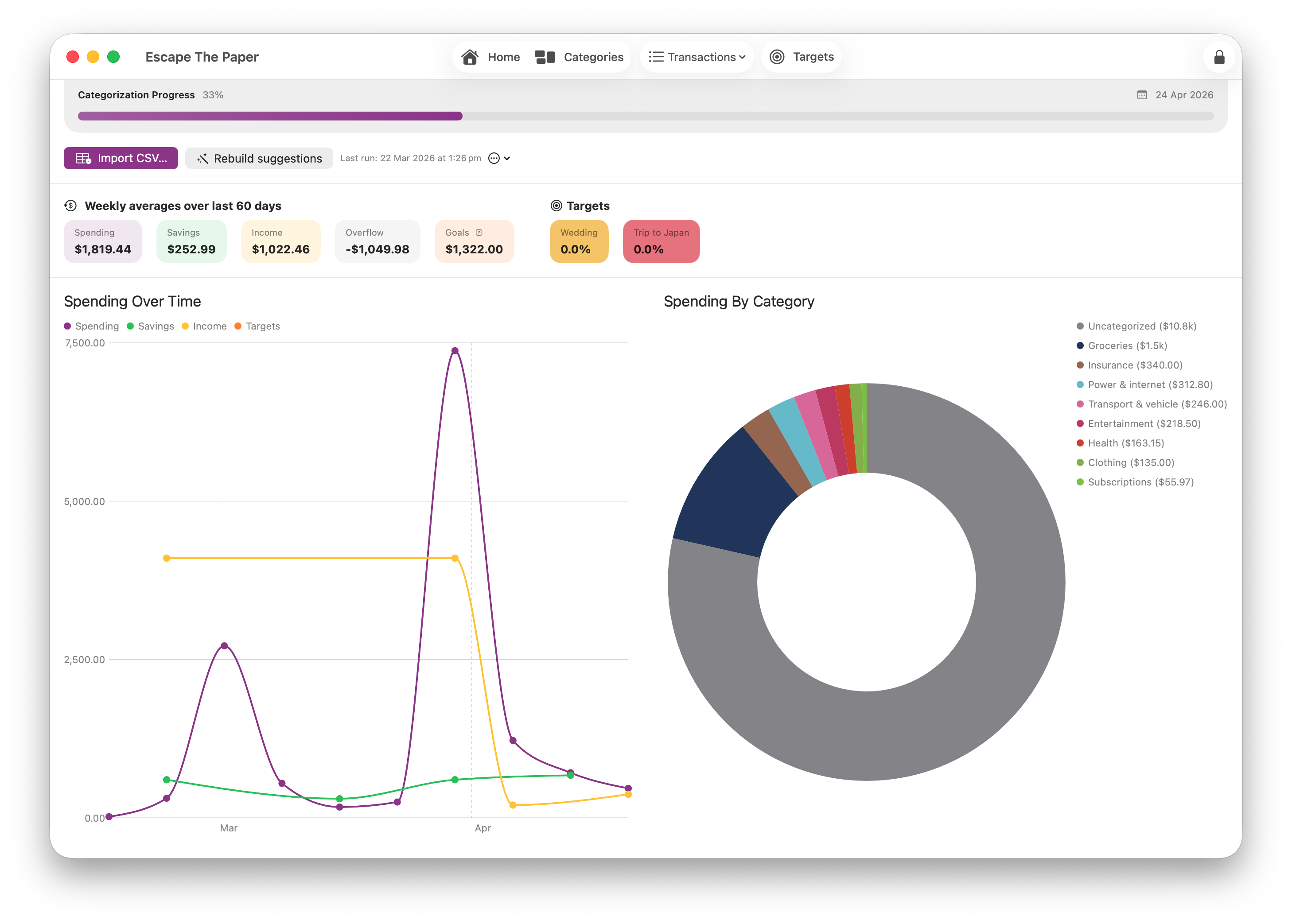Screen dimensions: 1292x924
Task: Select the Wedding target card
Action: point(579,241)
